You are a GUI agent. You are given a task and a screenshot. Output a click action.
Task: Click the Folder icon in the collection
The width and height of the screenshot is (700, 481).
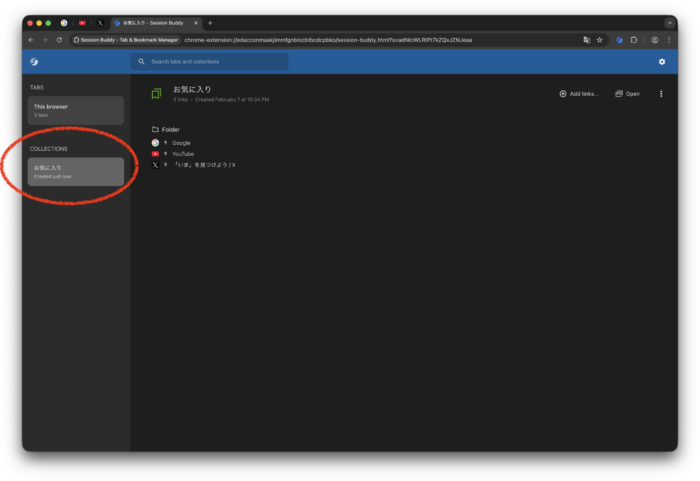(x=155, y=130)
